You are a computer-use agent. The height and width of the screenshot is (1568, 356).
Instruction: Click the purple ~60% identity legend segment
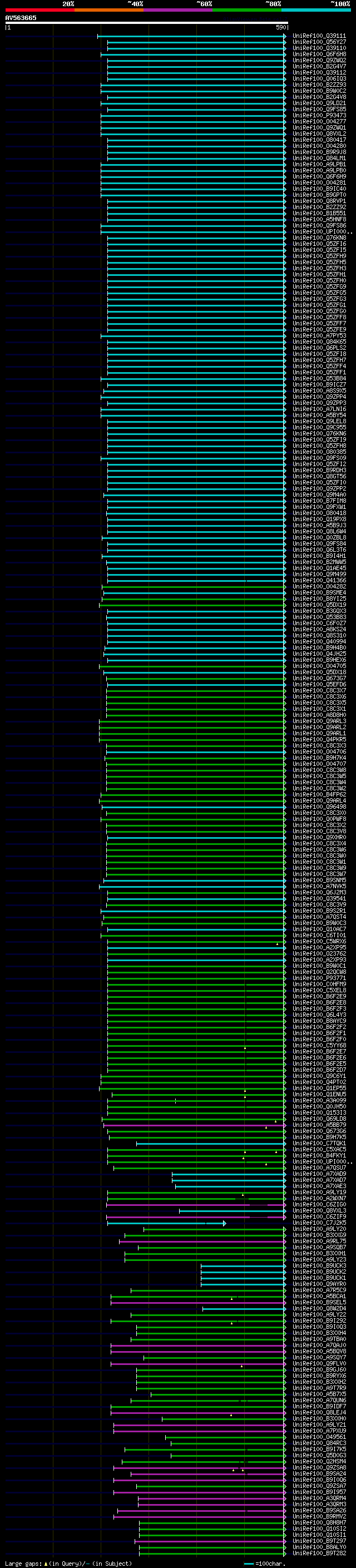pos(177,10)
